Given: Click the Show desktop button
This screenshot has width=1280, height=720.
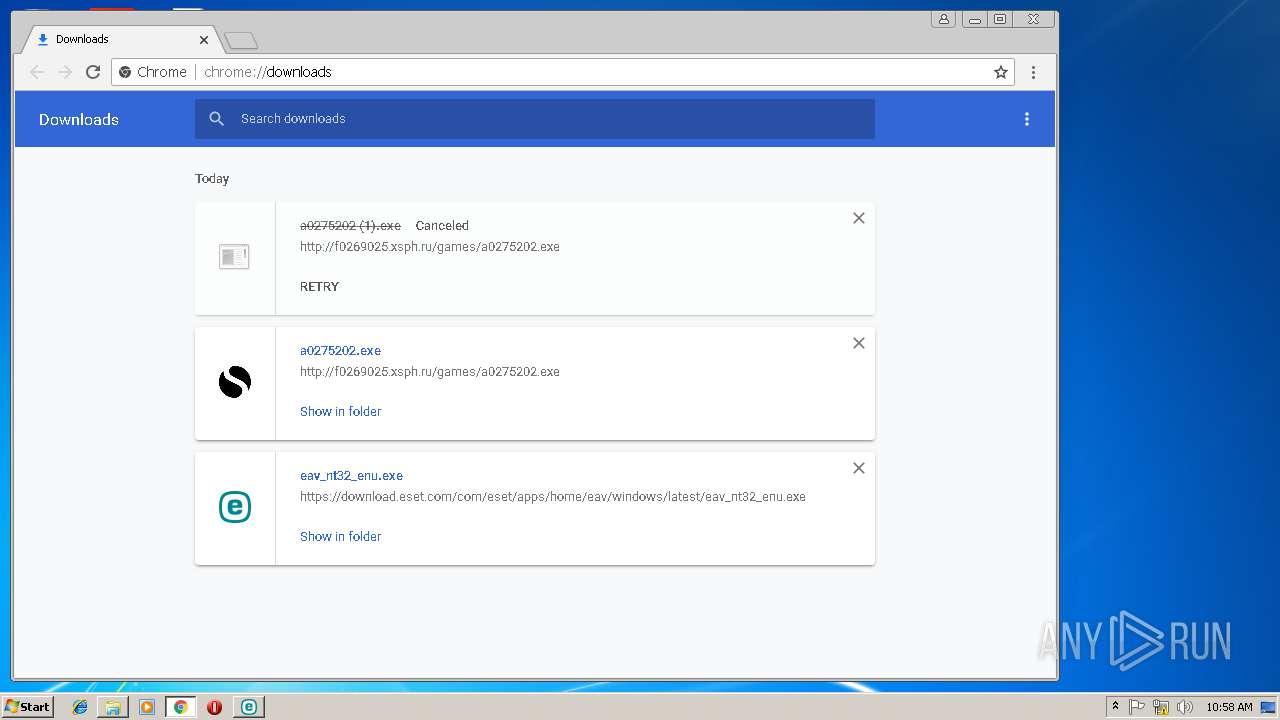Looking at the screenshot, I should click(x=1267, y=707).
